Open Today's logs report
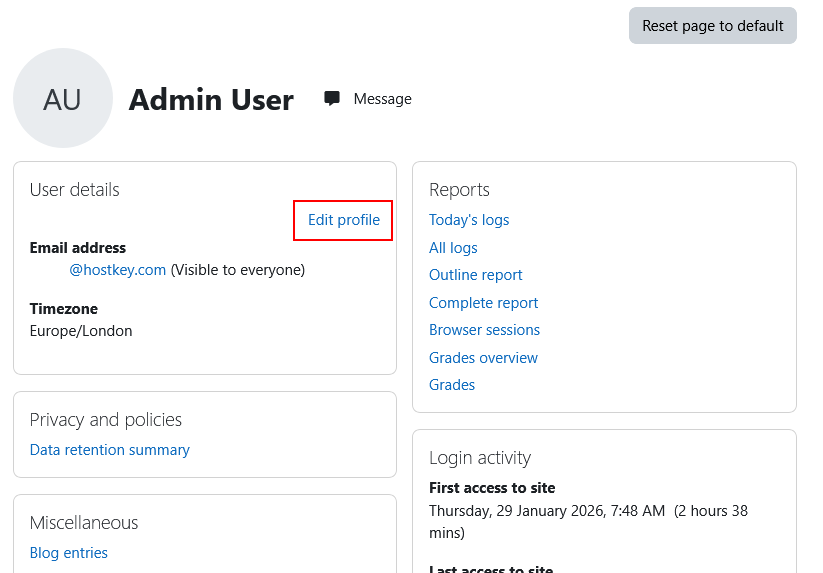This screenshot has width=823, height=573. 469,220
